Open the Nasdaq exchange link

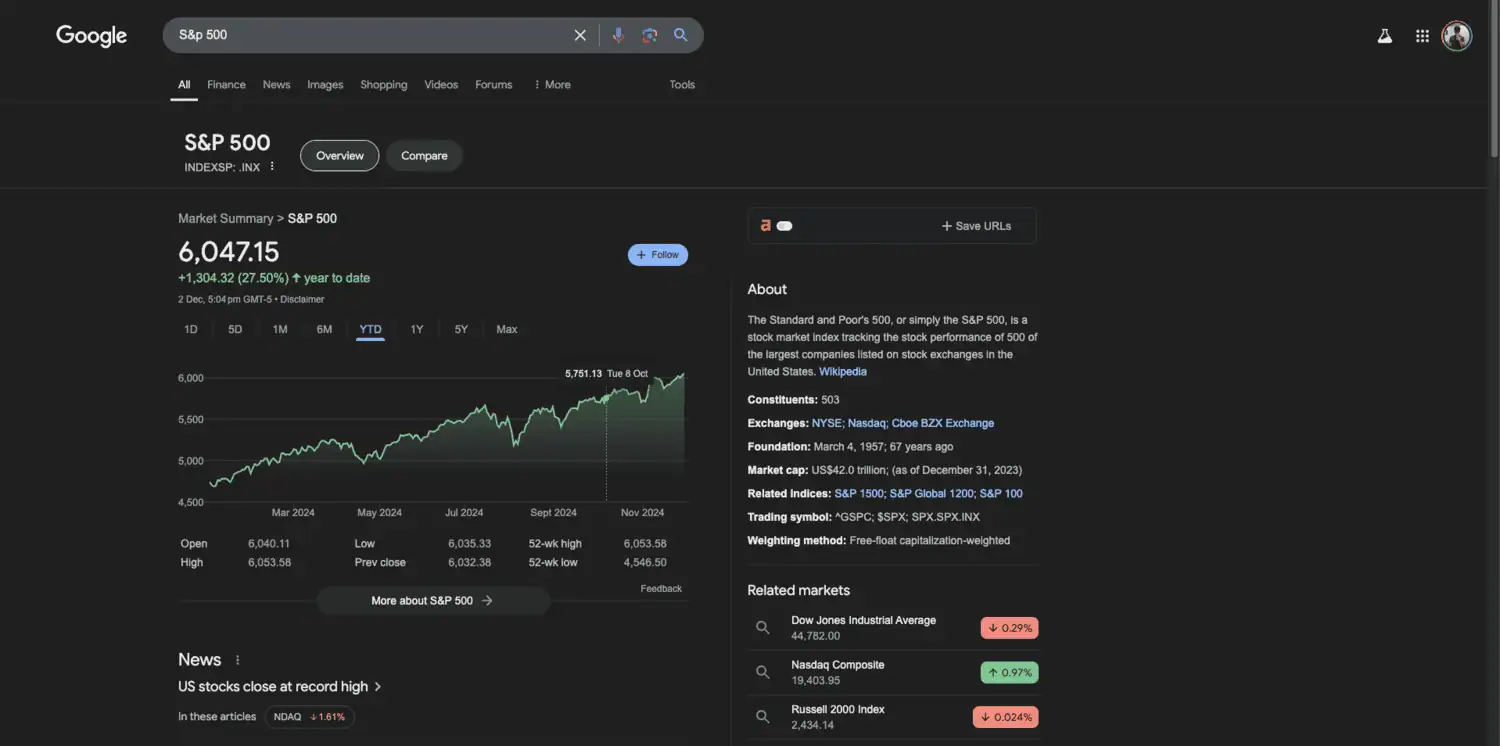coord(867,423)
